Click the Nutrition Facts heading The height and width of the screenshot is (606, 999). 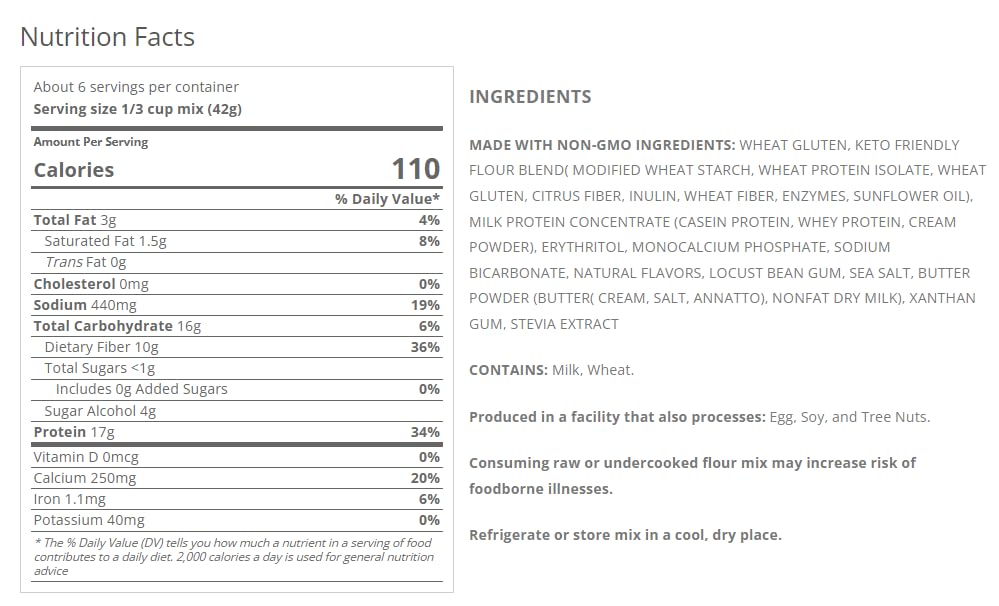[x=107, y=37]
